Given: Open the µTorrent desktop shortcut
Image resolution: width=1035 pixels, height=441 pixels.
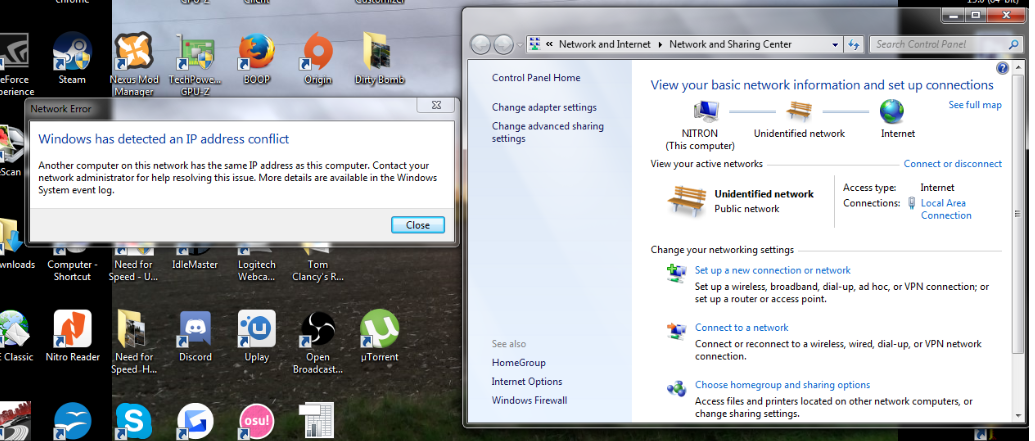Looking at the screenshot, I should [x=380, y=335].
